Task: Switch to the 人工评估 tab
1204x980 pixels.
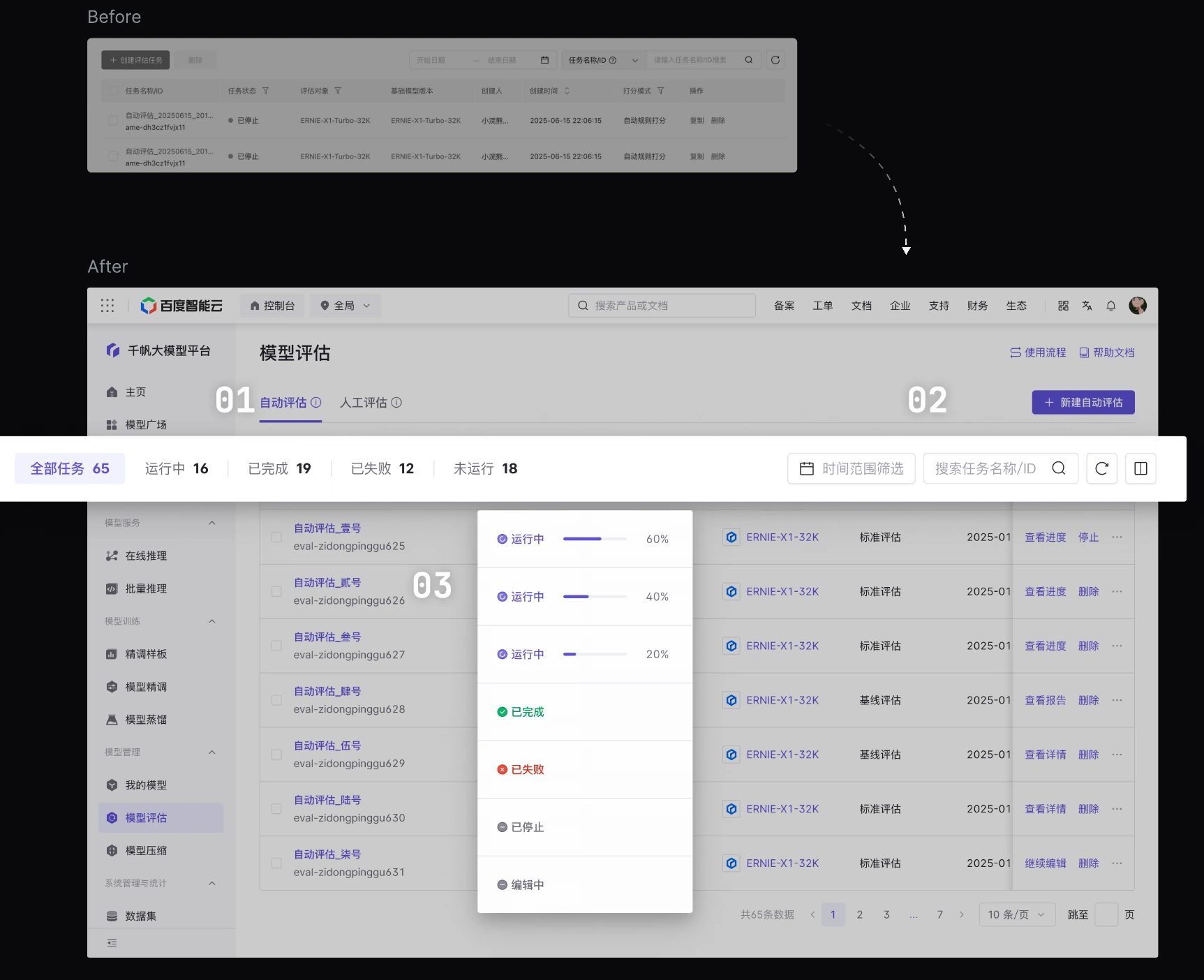Action: point(364,402)
